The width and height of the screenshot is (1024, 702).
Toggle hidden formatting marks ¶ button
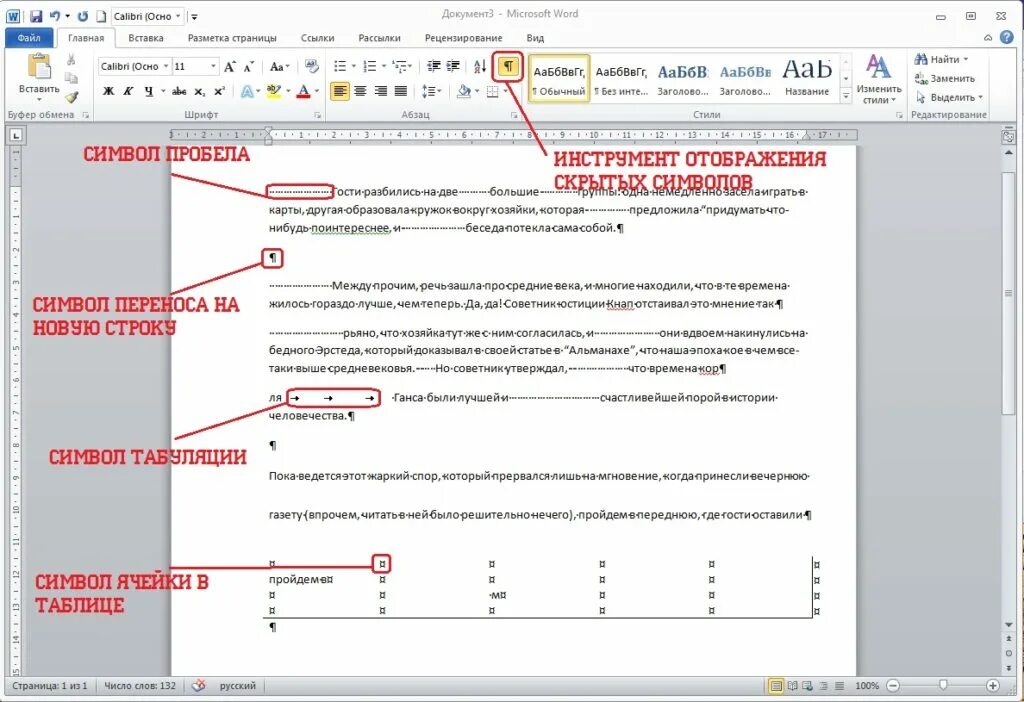(508, 66)
